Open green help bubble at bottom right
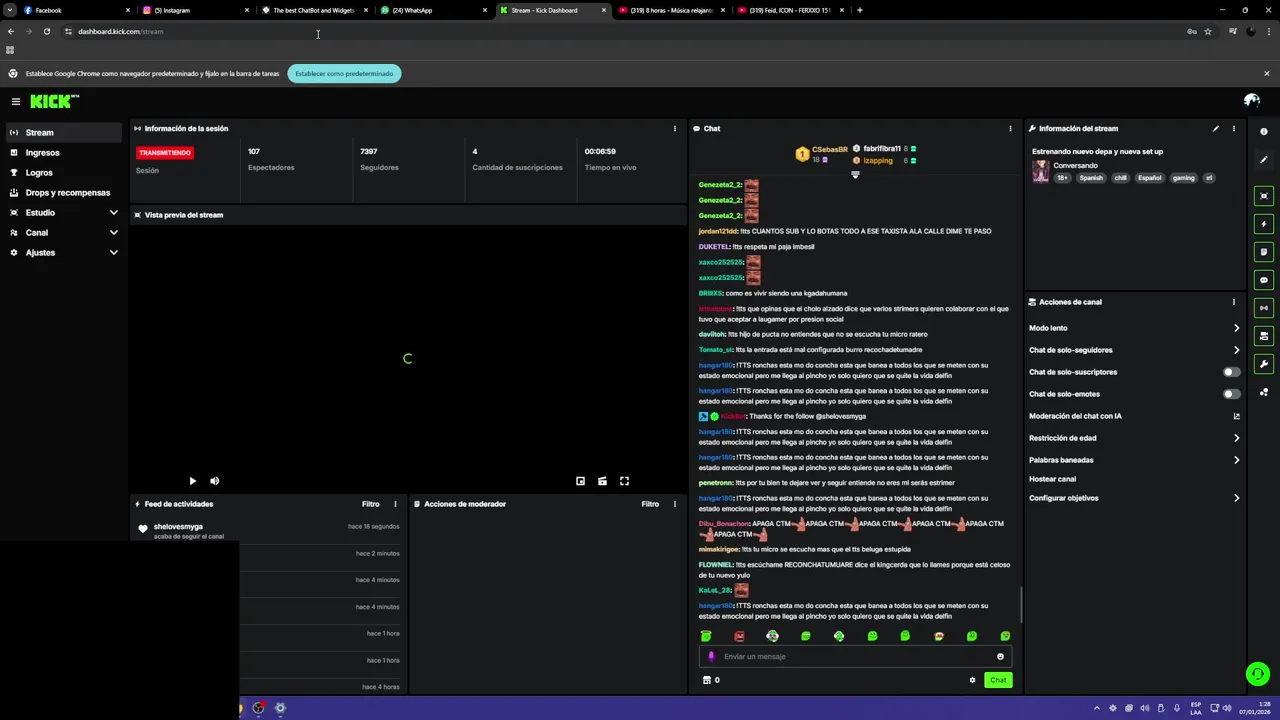1280x720 pixels. pos(1258,674)
